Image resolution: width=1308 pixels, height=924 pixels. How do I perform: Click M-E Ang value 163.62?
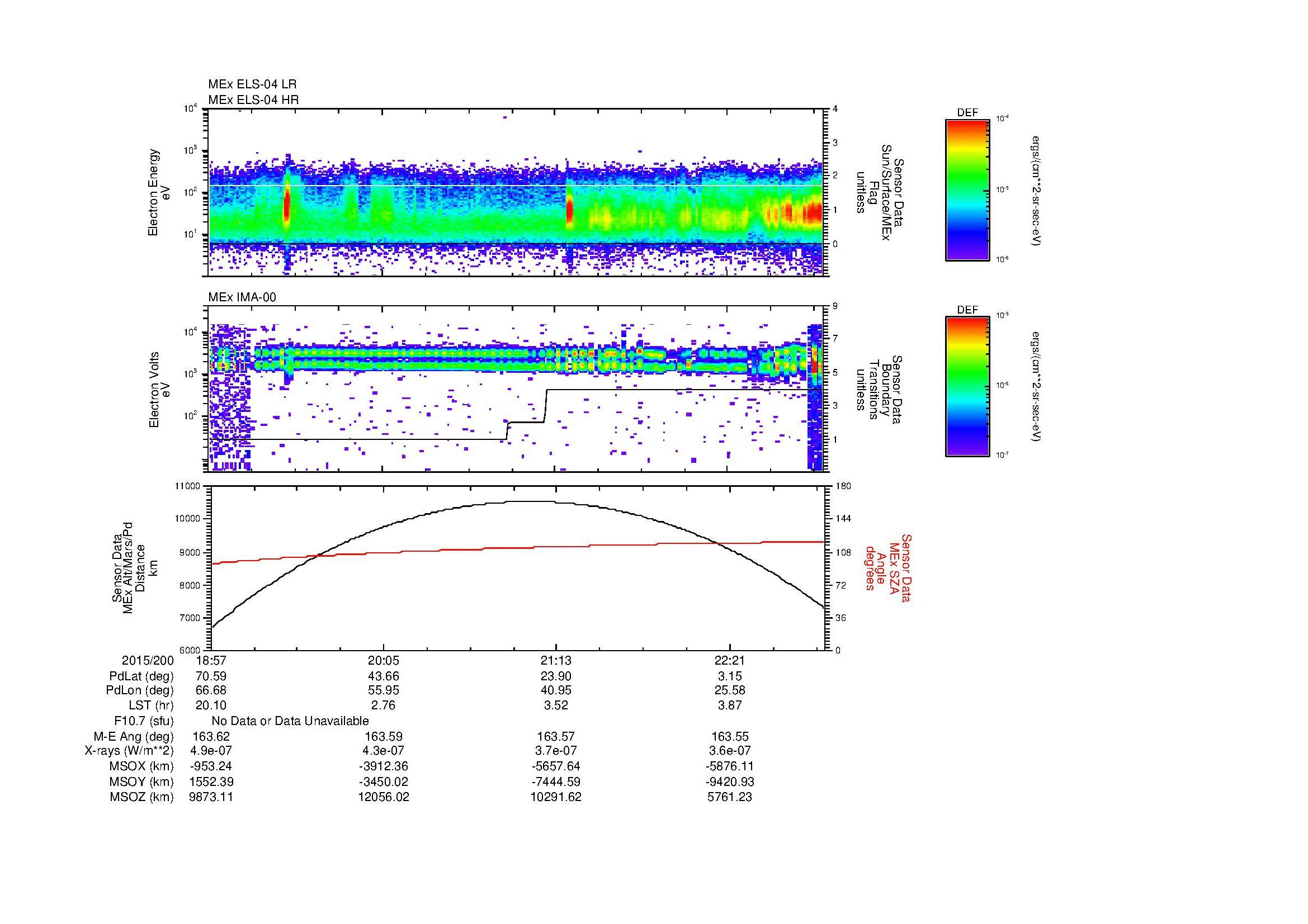coord(211,737)
